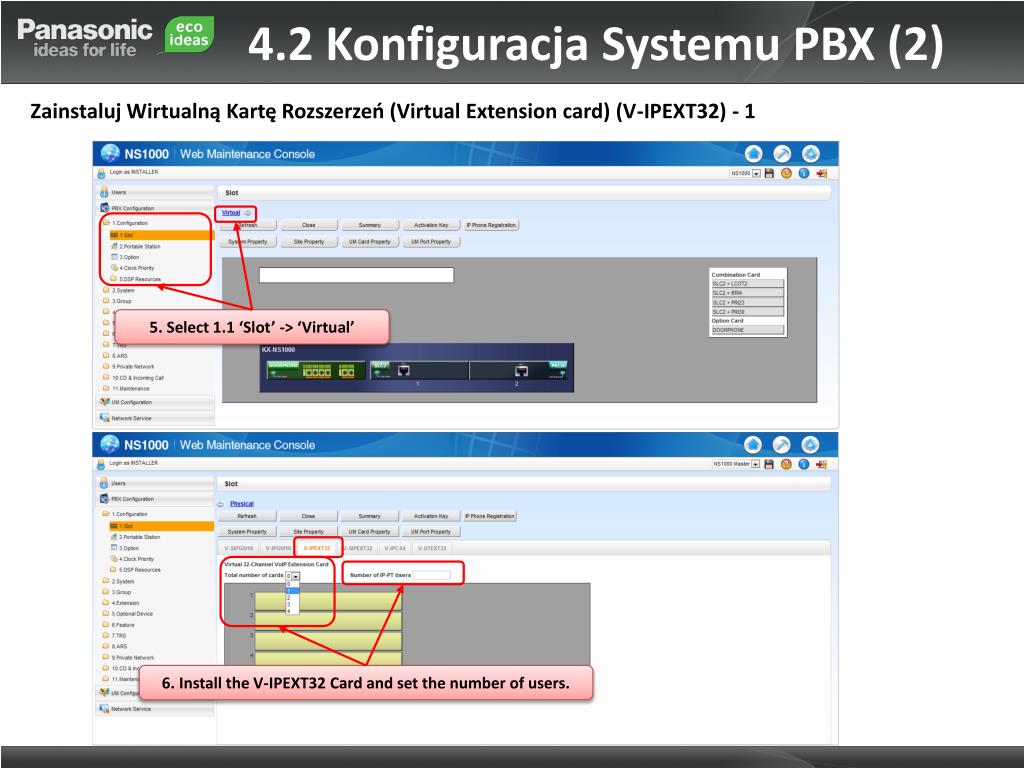Switch to the V-UTEXT32 tab
Image resolution: width=1024 pixels, height=768 pixels.
(x=432, y=549)
